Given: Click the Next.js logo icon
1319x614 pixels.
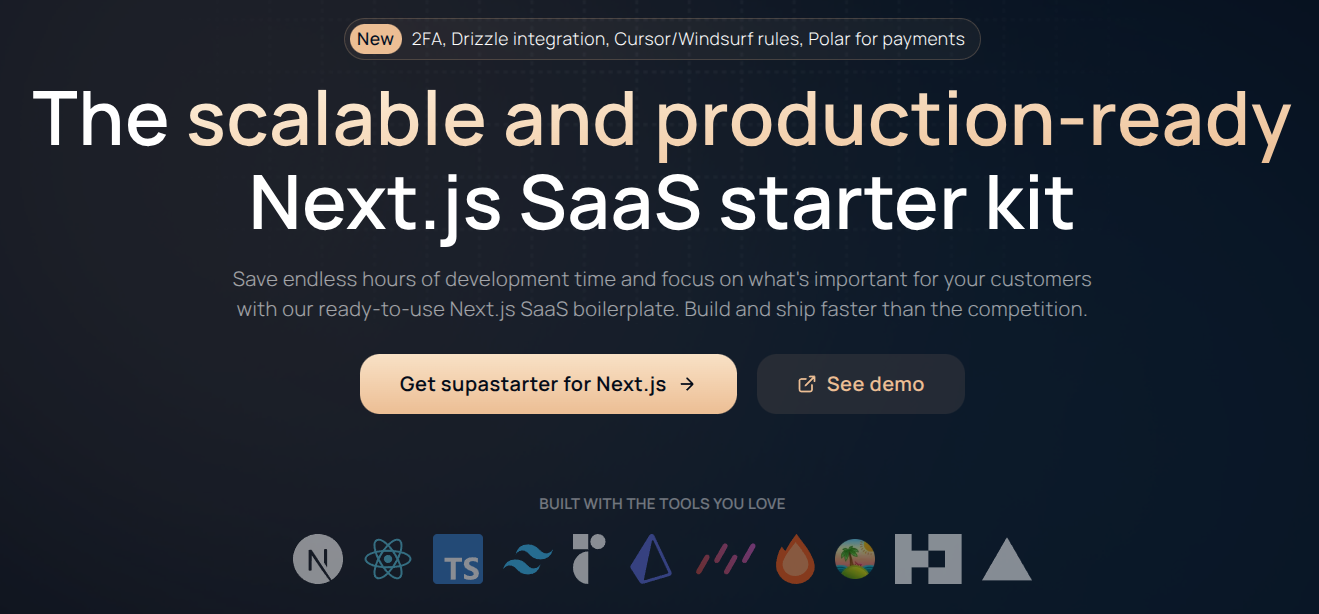Looking at the screenshot, I should click(318, 559).
